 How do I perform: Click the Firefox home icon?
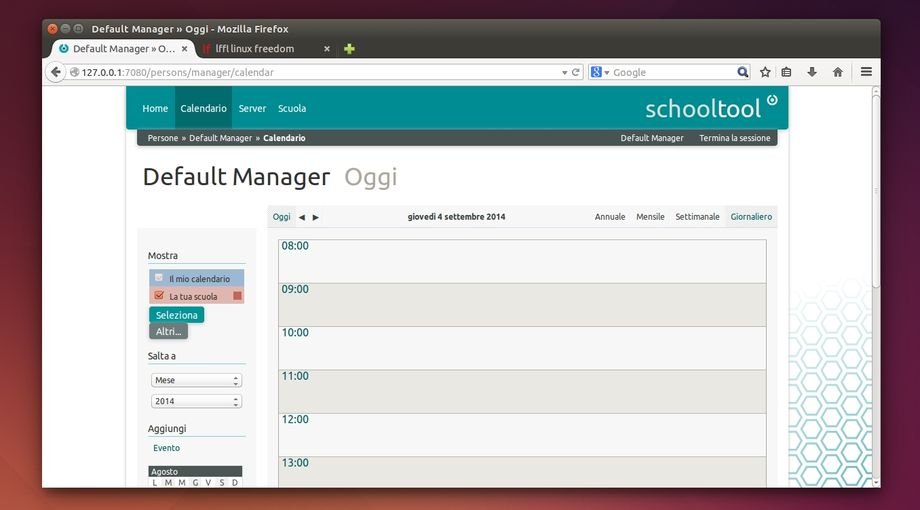click(x=837, y=72)
